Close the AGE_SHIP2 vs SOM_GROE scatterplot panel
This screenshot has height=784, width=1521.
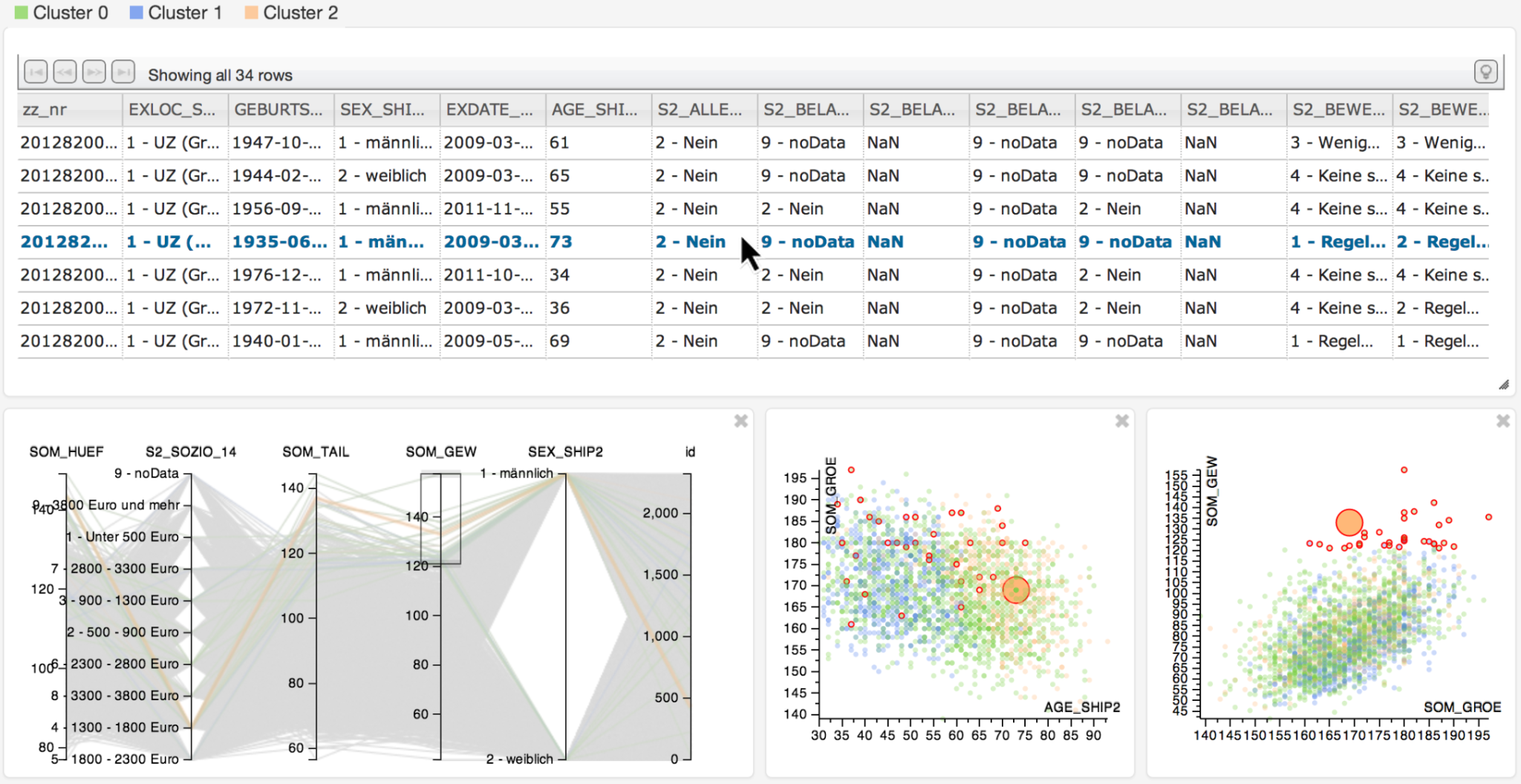(1121, 420)
